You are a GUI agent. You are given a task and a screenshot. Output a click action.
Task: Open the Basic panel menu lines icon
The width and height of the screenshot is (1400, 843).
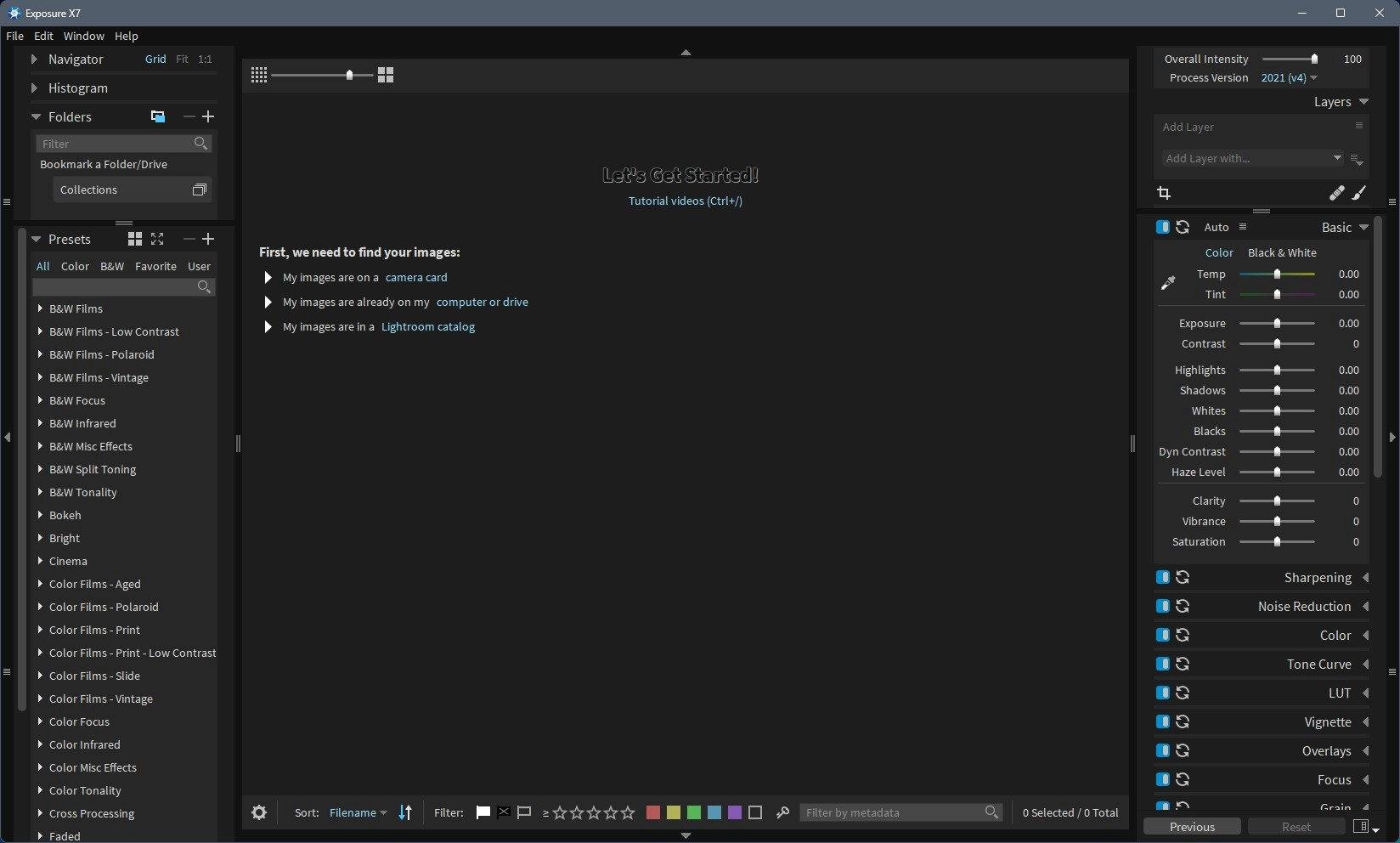point(1243,227)
